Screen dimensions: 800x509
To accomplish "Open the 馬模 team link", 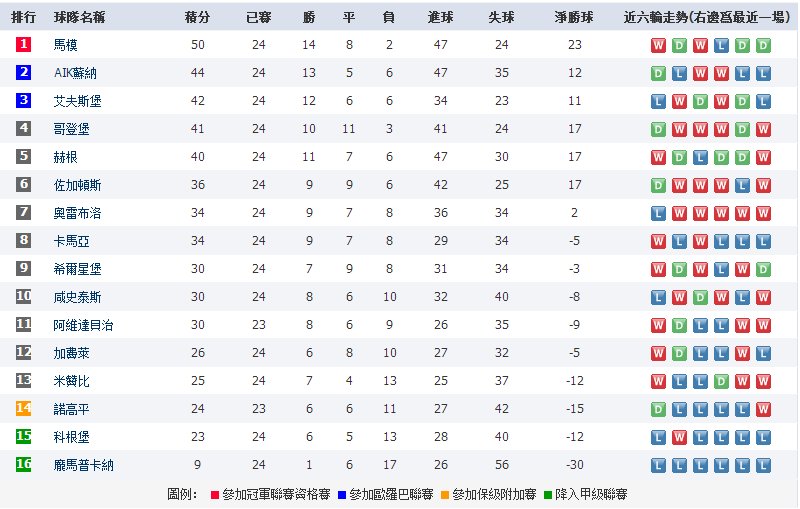I will pyautogui.click(x=65, y=45).
